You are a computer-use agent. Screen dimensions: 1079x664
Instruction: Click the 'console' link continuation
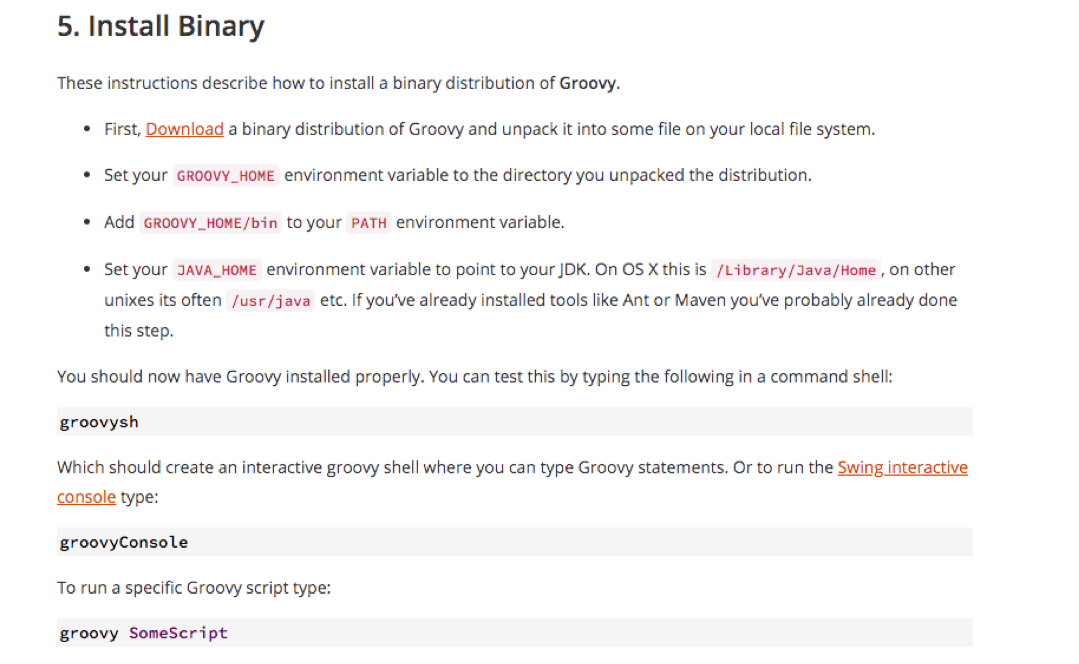(x=86, y=497)
